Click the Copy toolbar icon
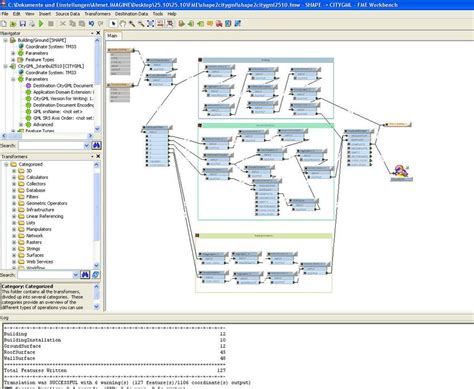This screenshot has height=389, width=474. click(x=72, y=23)
